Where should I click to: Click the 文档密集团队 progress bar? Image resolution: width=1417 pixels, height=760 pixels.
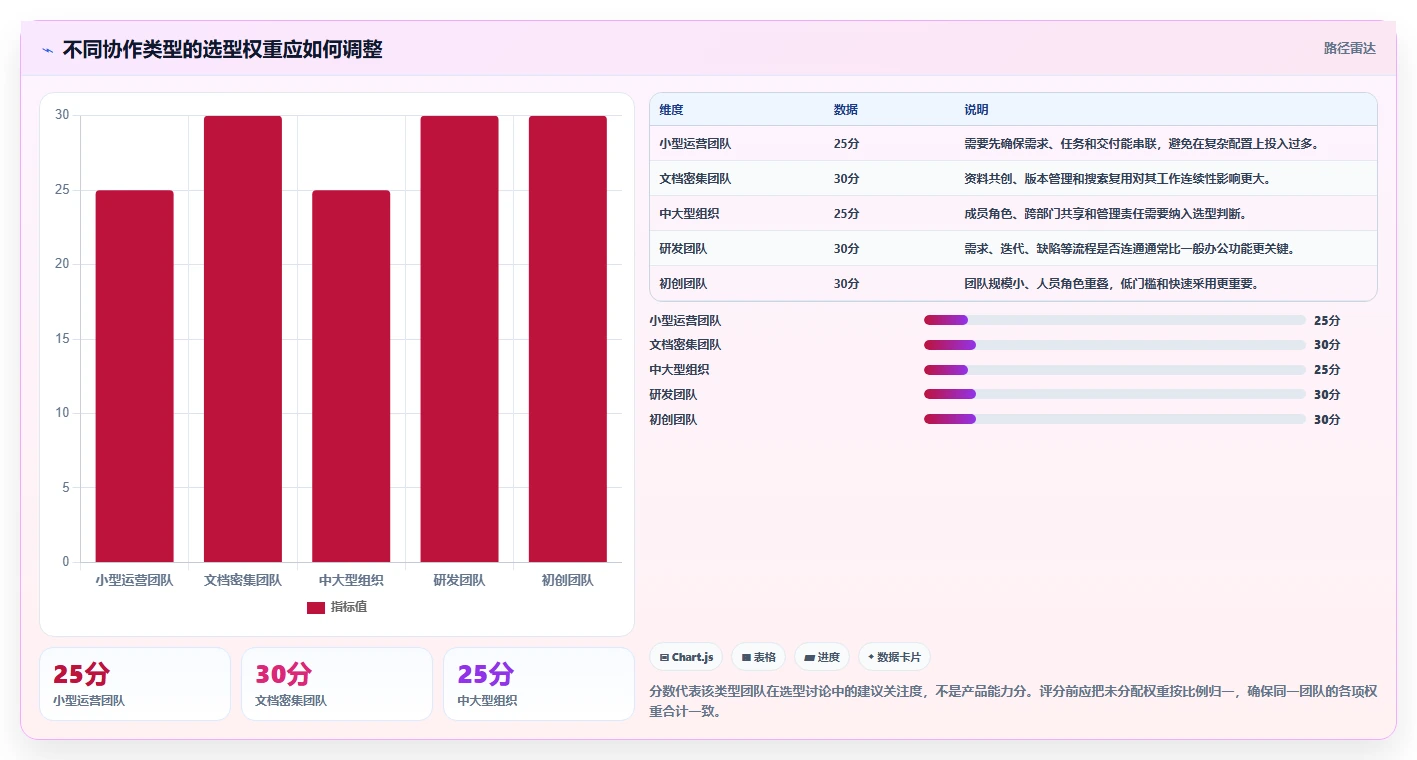tap(1114, 345)
